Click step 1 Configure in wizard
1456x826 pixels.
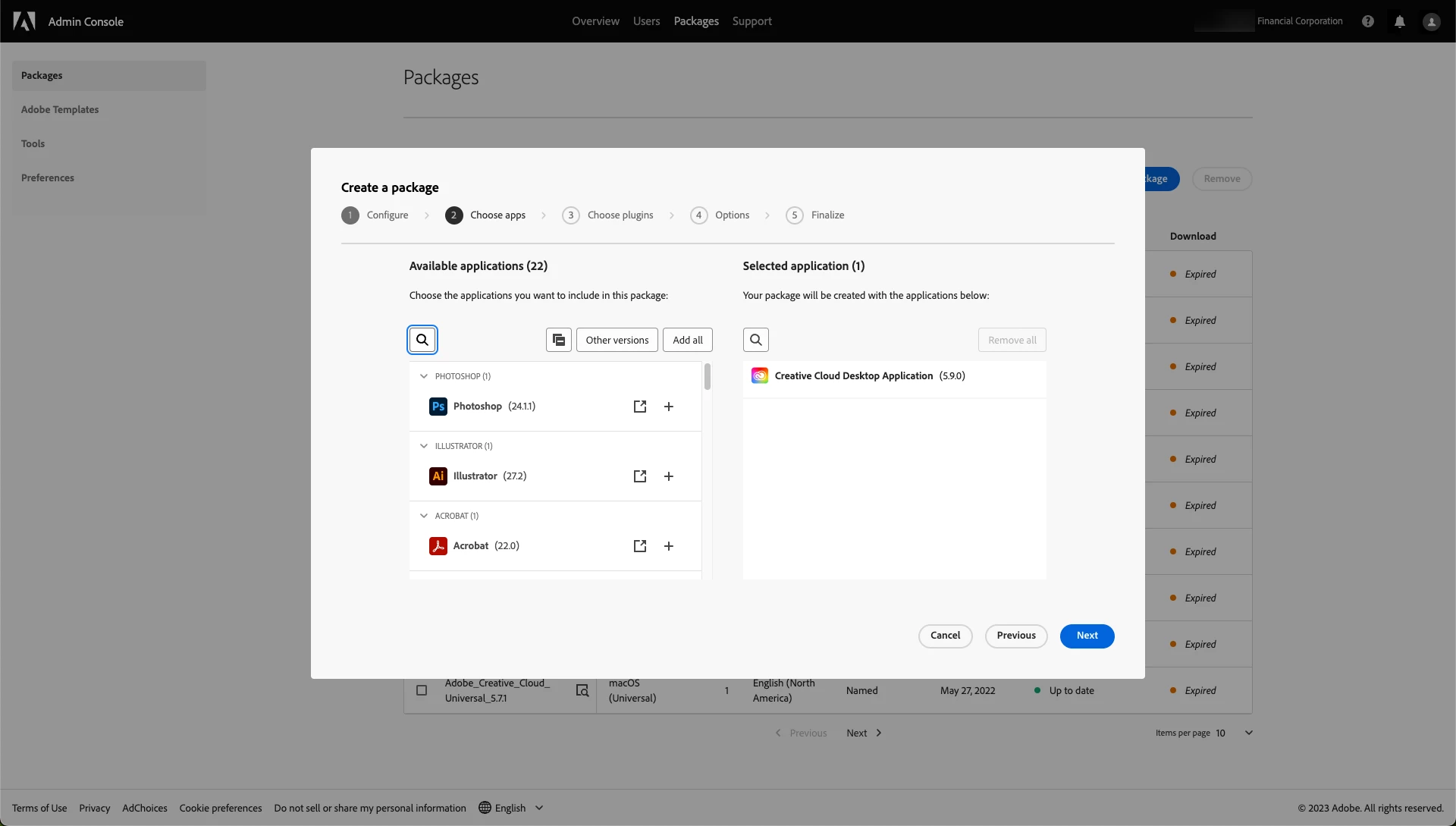[375, 215]
